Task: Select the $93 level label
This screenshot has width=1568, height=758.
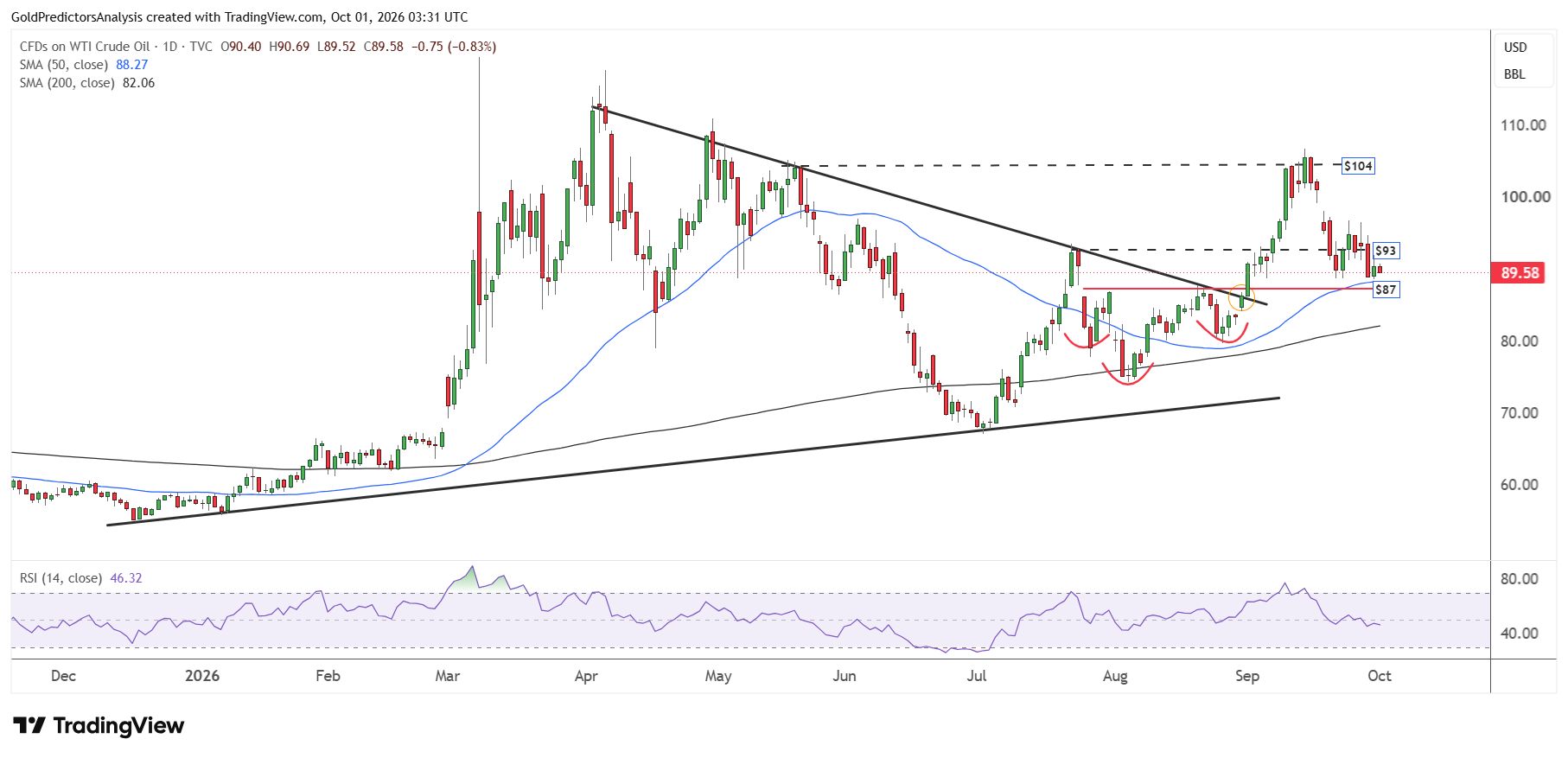Action: [1386, 251]
